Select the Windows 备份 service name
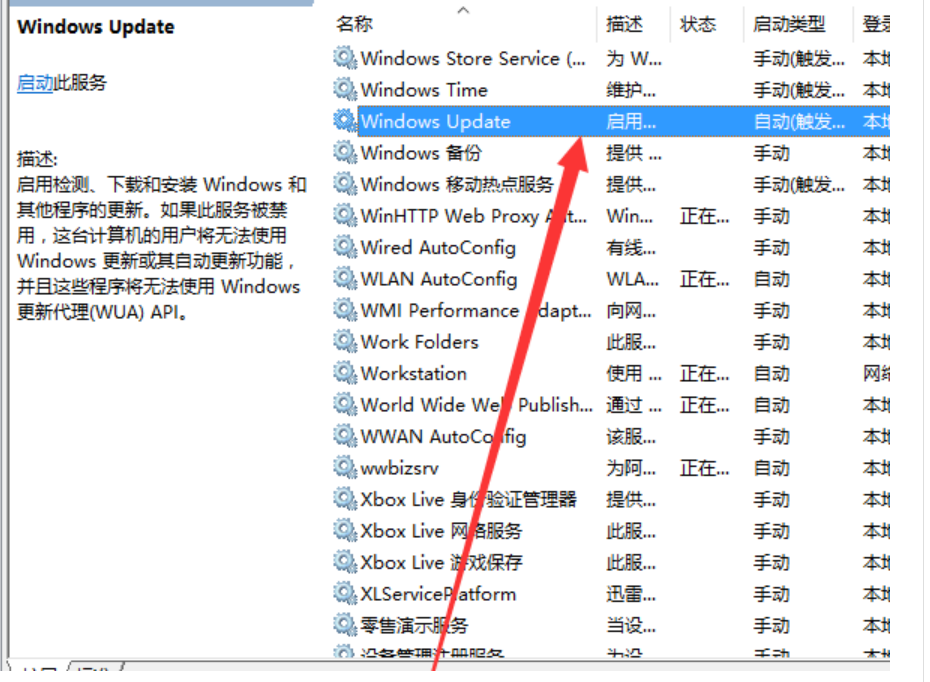The height and width of the screenshot is (682, 930). click(421, 153)
